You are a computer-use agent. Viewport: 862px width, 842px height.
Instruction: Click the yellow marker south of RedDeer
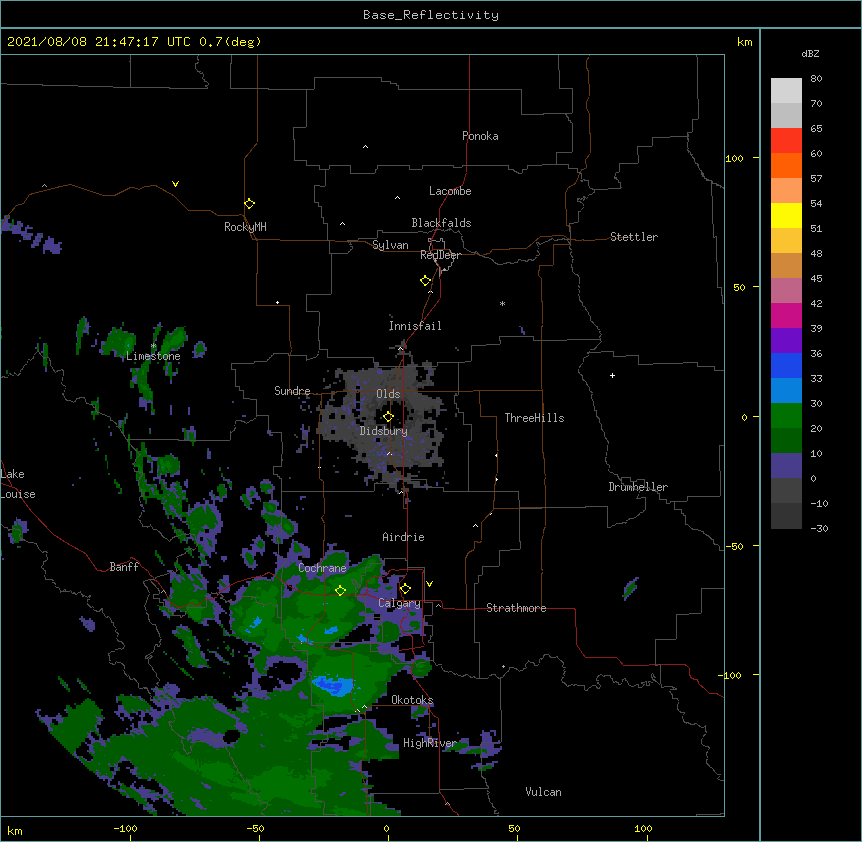click(426, 281)
